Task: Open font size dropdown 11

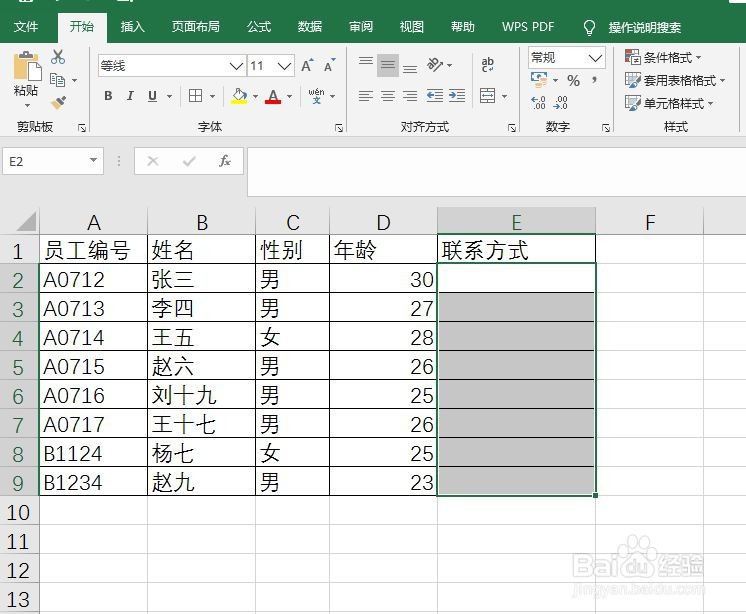Action: click(285, 66)
